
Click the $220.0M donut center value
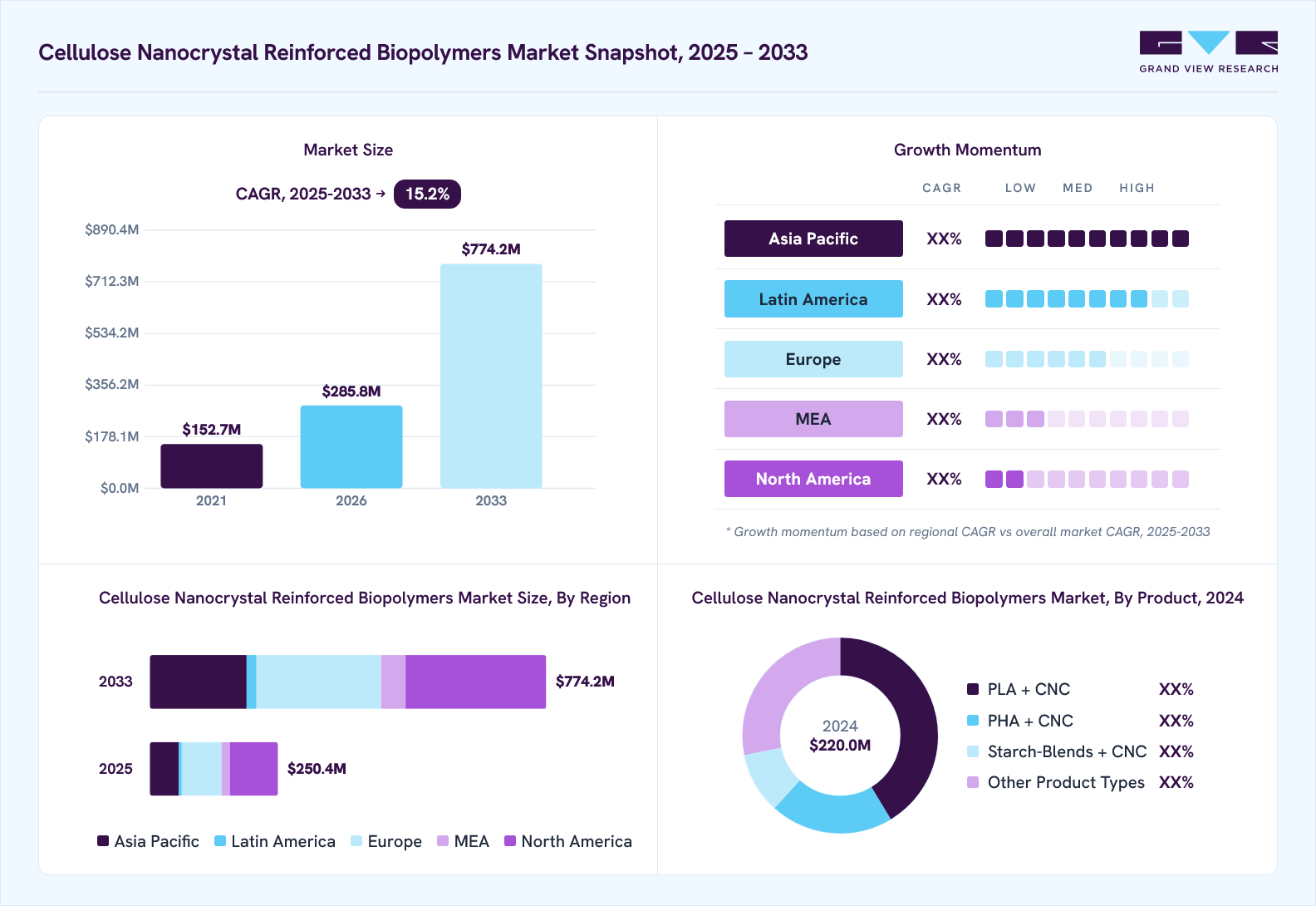pos(840,746)
